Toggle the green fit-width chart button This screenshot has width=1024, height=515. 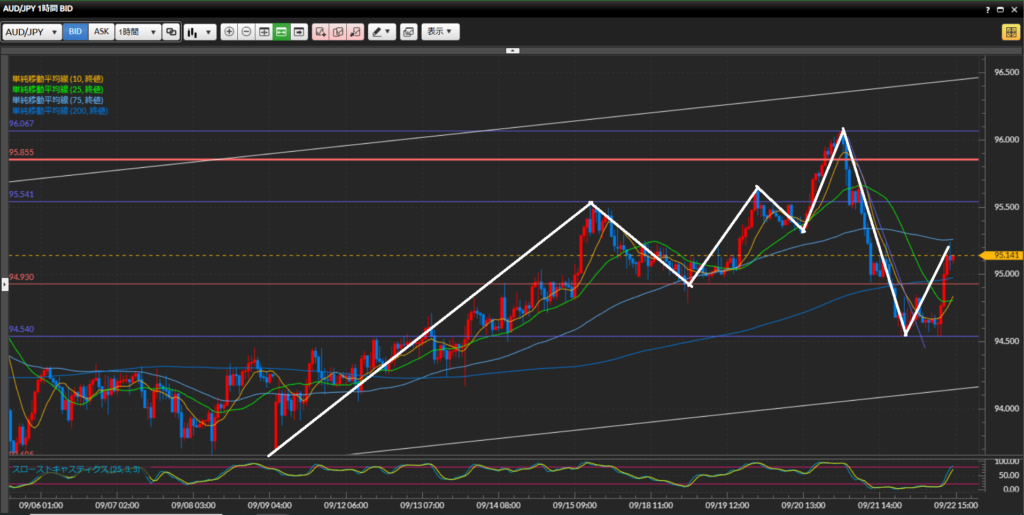pos(281,32)
